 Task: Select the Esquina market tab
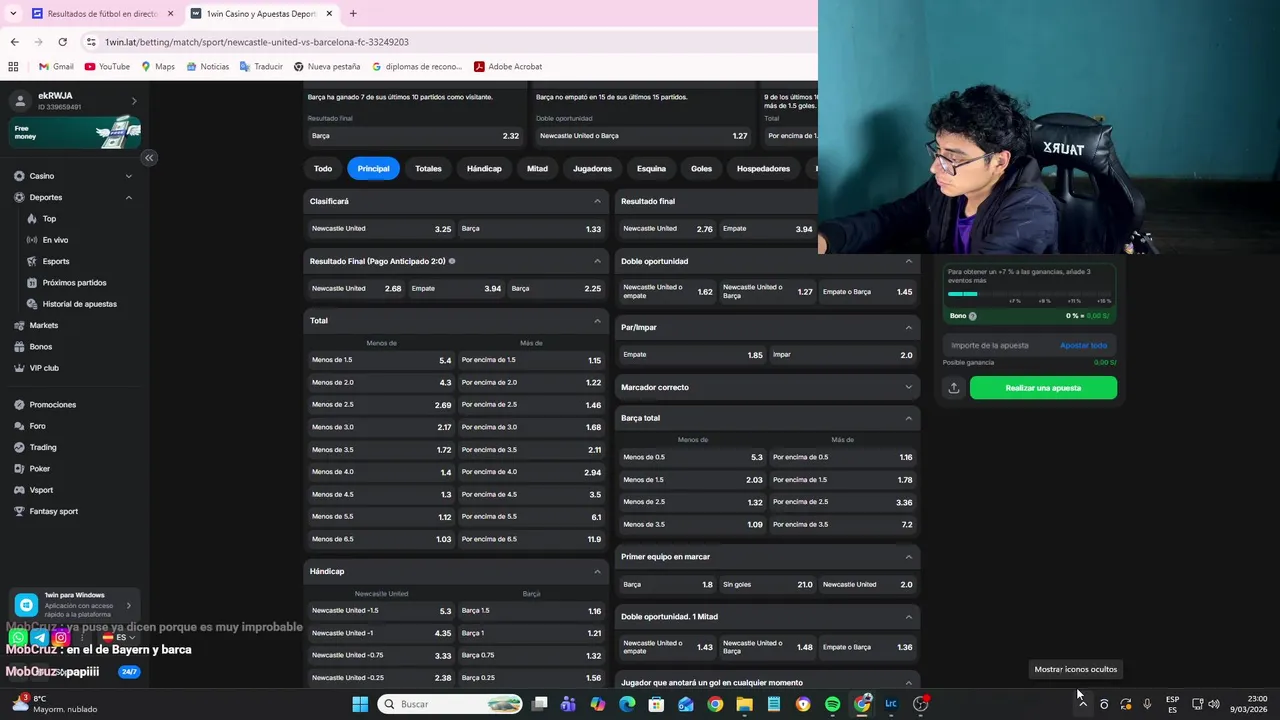coord(651,169)
